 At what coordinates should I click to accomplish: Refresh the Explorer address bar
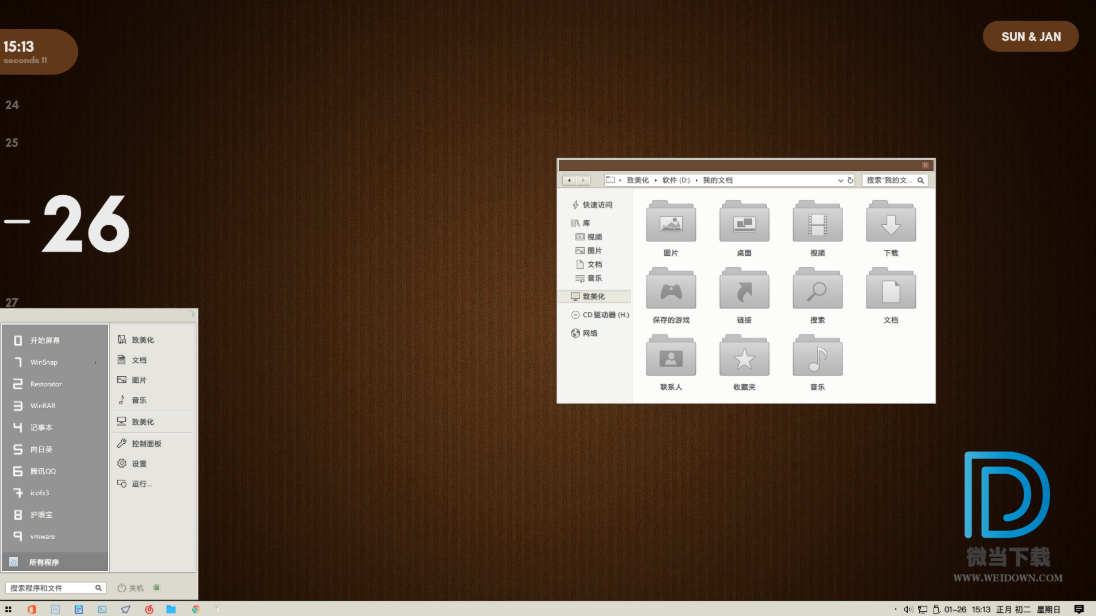pos(851,180)
